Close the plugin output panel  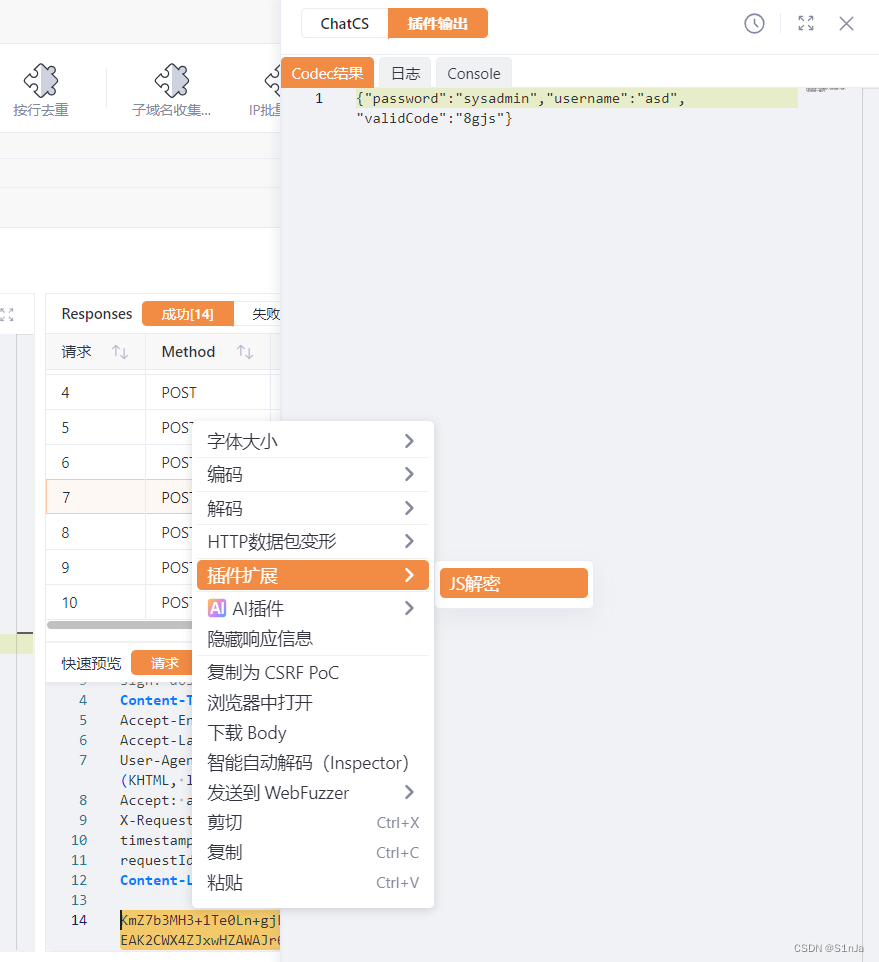tap(846, 24)
